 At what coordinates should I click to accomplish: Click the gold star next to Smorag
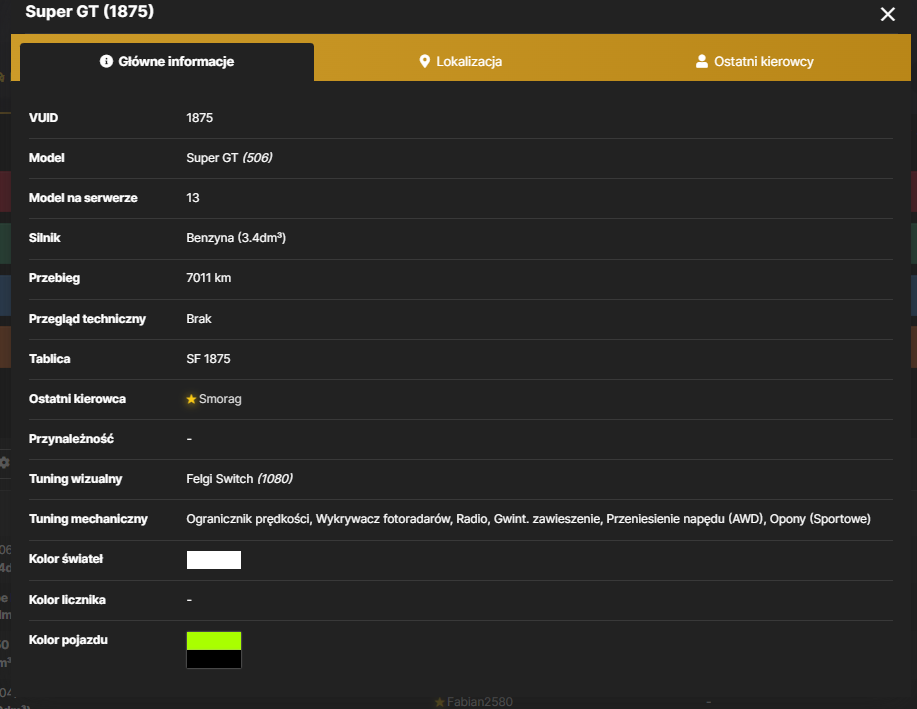191,399
